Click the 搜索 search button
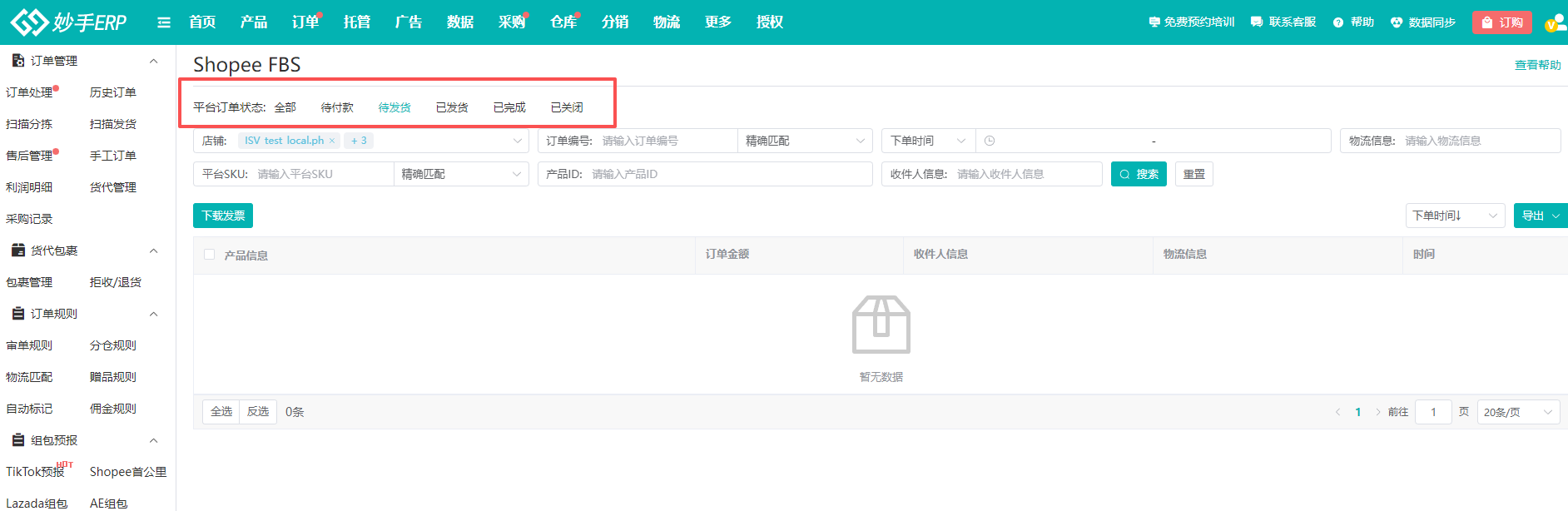 coord(1139,174)
